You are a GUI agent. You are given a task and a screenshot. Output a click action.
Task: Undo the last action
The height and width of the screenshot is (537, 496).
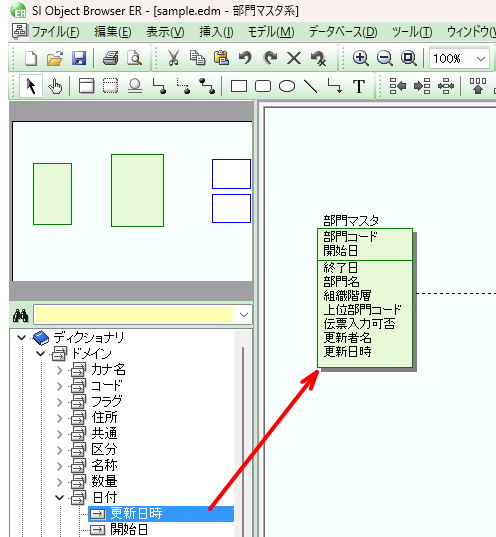pyautogui.click(x=245, y=58)
